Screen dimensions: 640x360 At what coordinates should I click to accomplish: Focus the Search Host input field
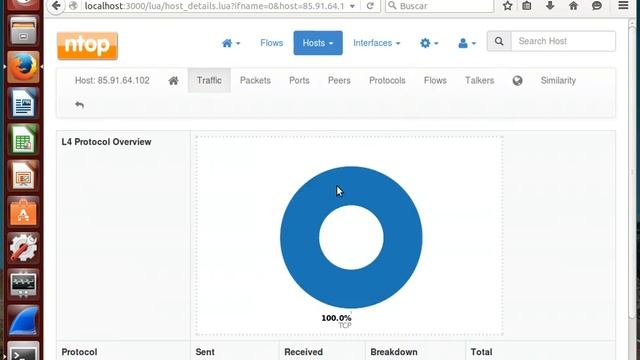pos(563,41)
